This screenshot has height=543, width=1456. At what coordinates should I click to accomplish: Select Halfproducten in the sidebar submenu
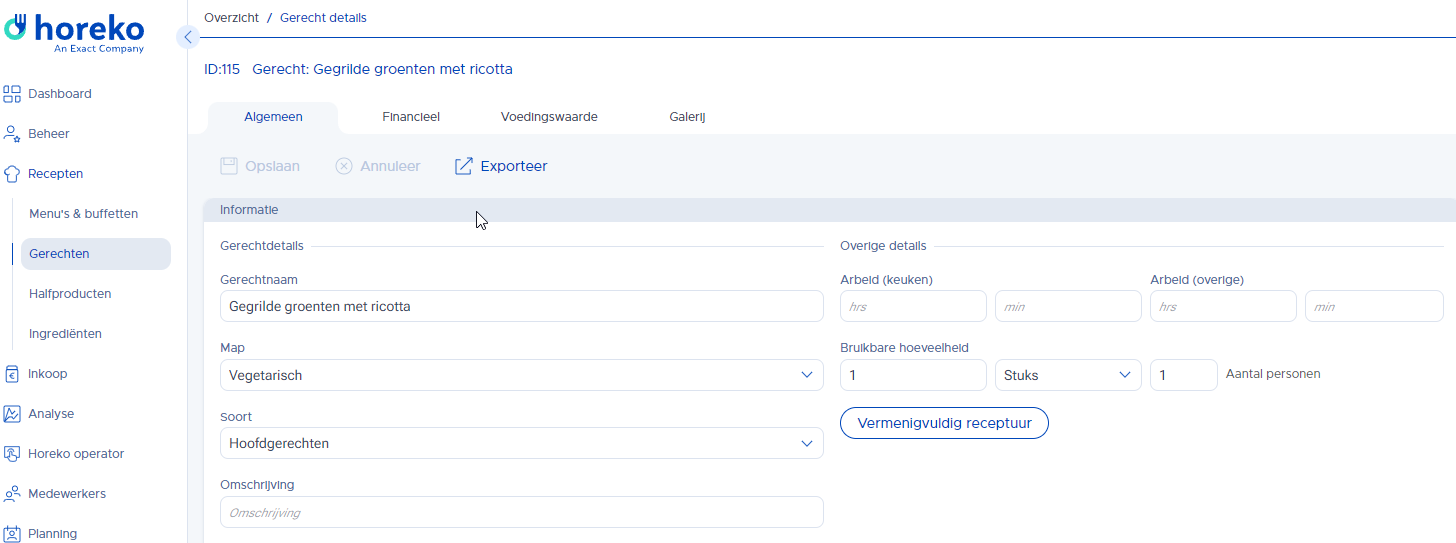coord(70,294)
